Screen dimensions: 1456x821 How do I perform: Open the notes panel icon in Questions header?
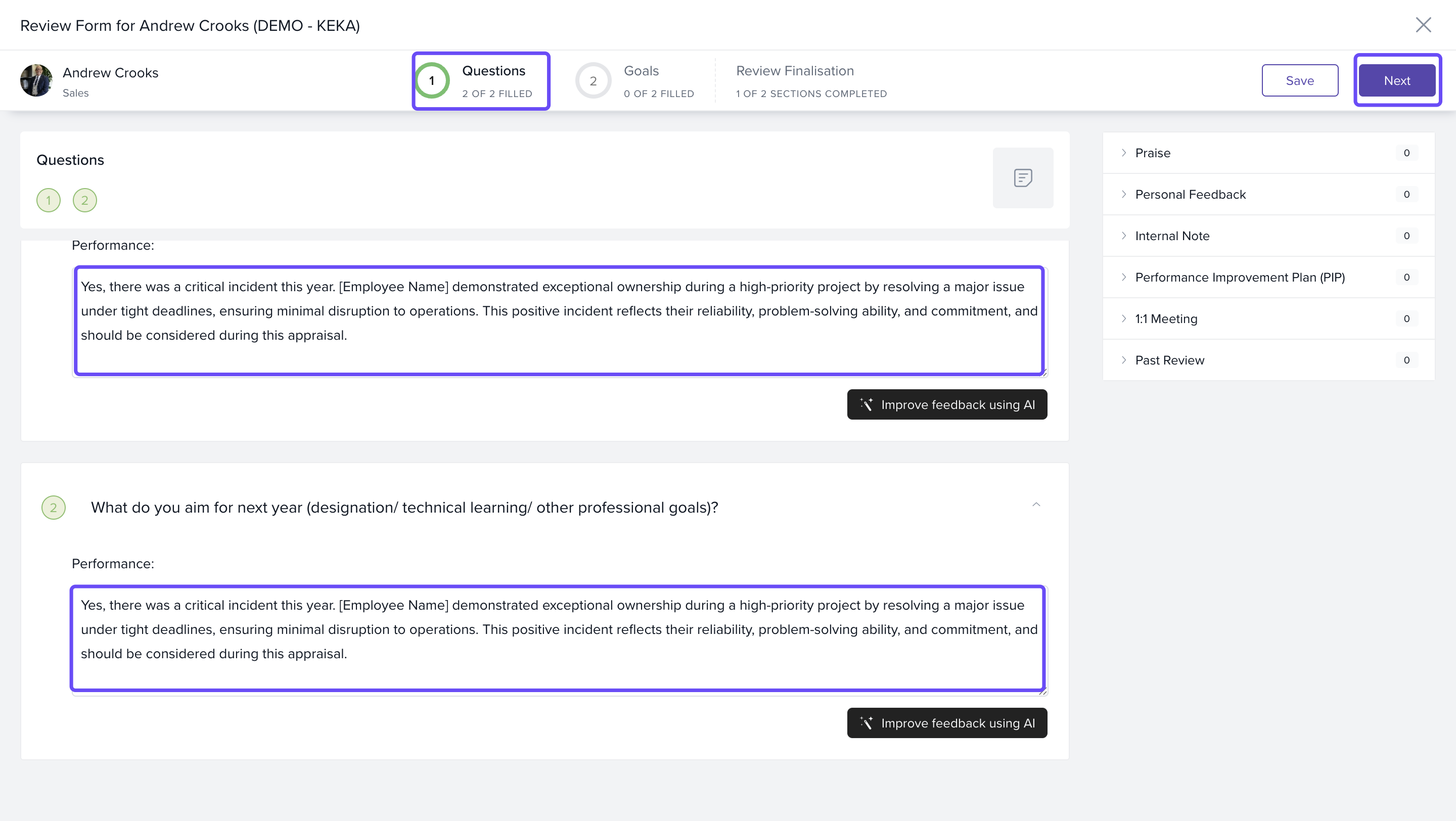(1022, 178)
